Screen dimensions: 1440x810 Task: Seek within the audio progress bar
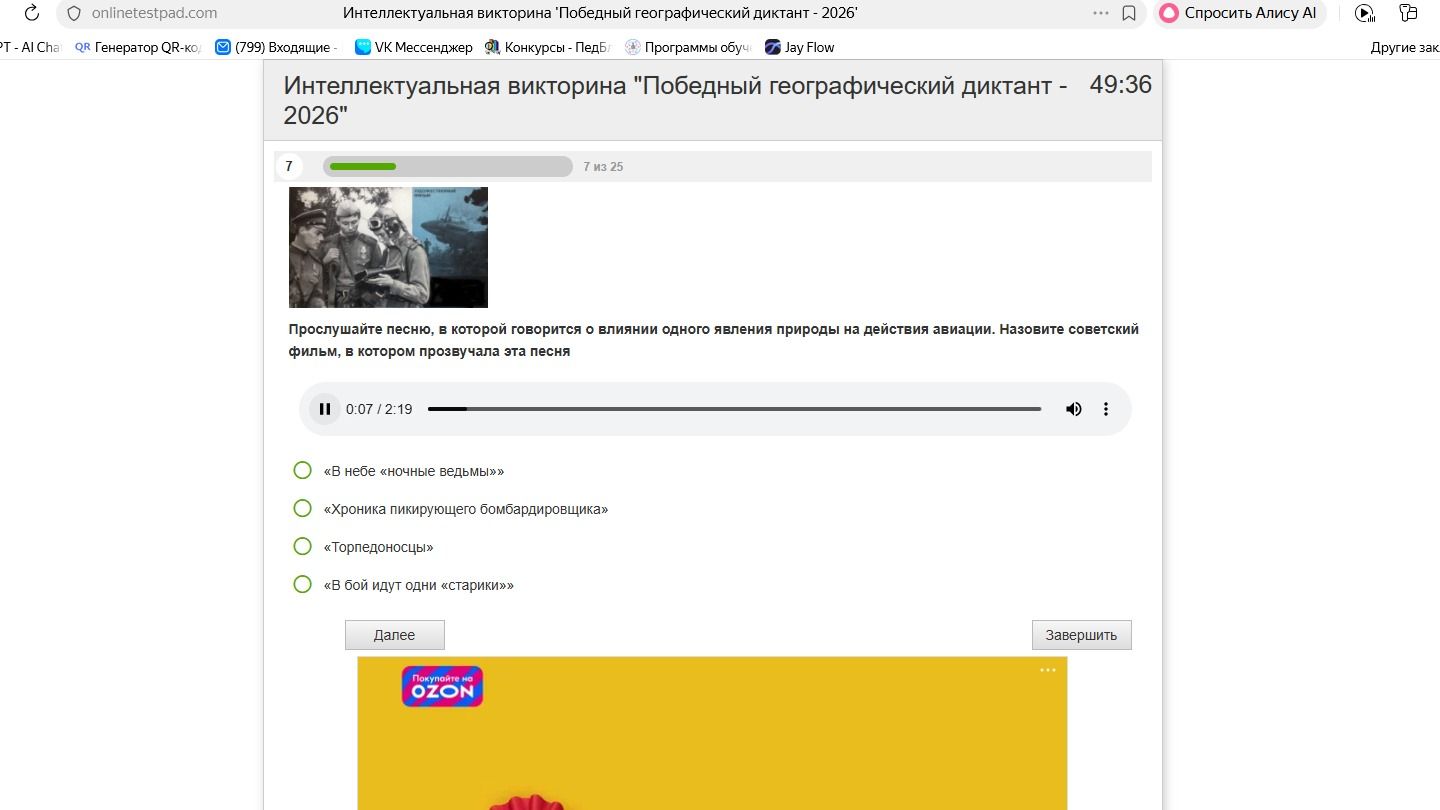click(734, 409)
